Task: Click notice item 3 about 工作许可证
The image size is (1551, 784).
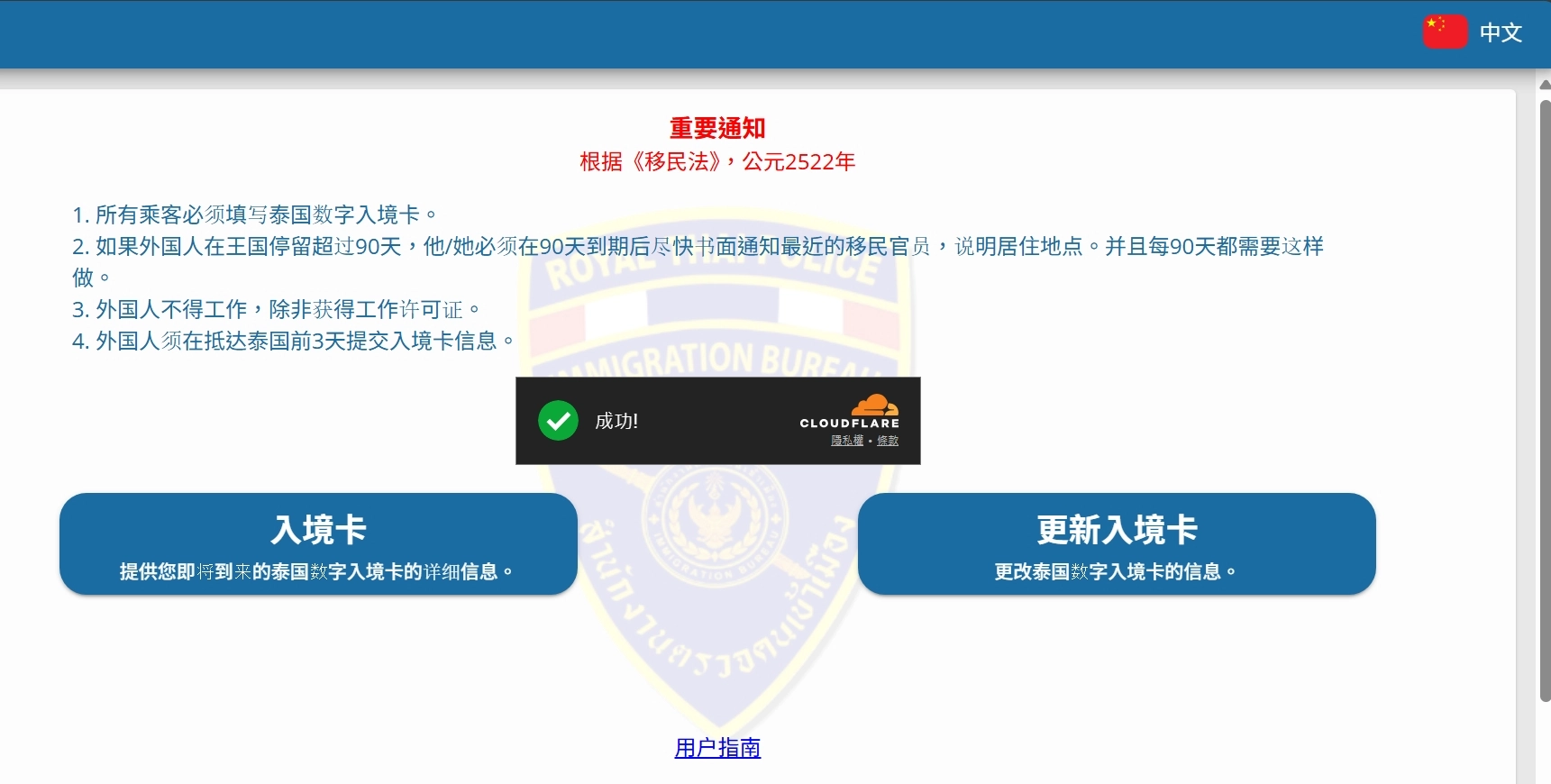Action: tap(276, 310)
